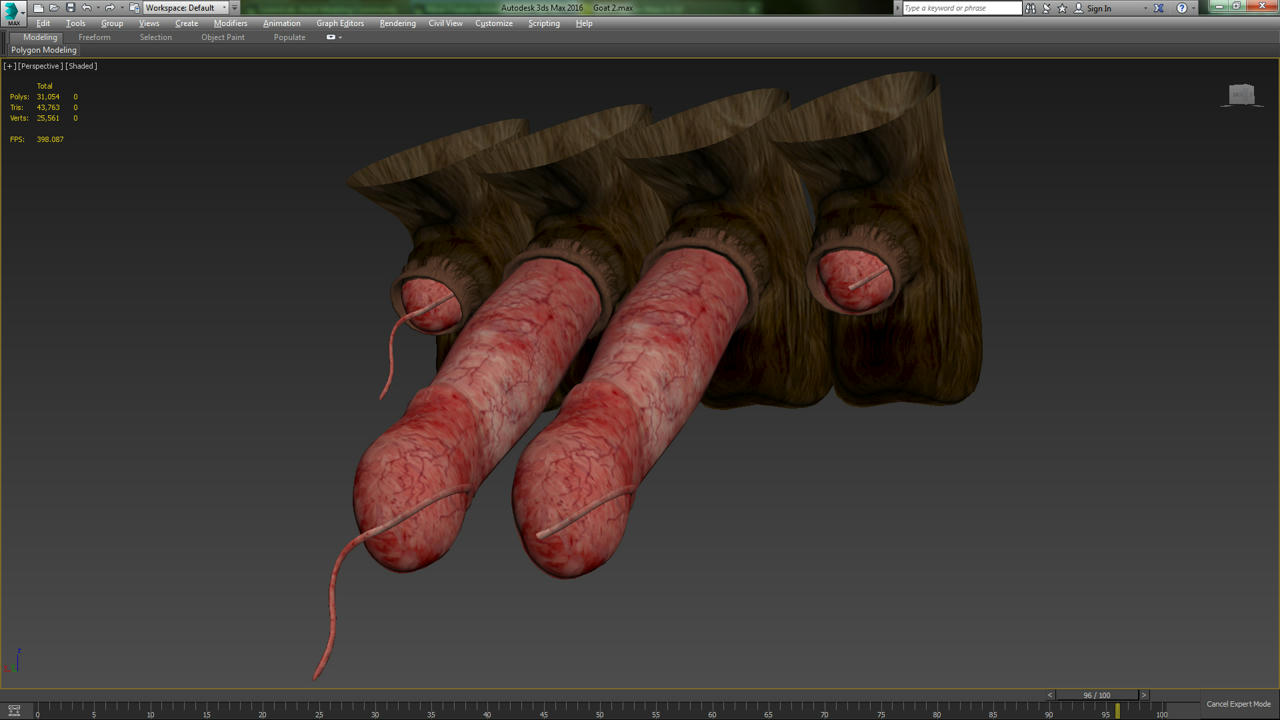This screenshot has height=720, width=1280.
Task: Click the Project Folder icon beside Redo
Action: [134, 8]
